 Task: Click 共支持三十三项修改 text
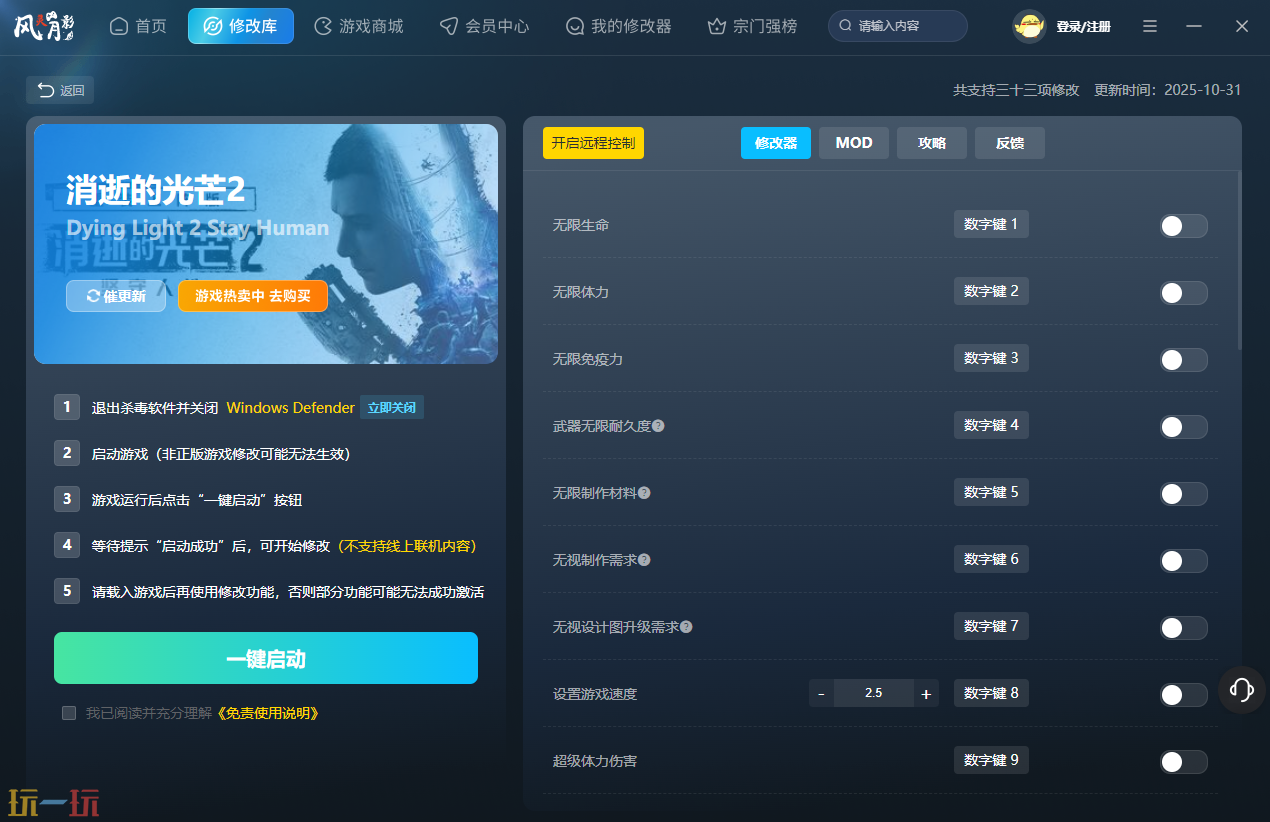click(1016, 90)
